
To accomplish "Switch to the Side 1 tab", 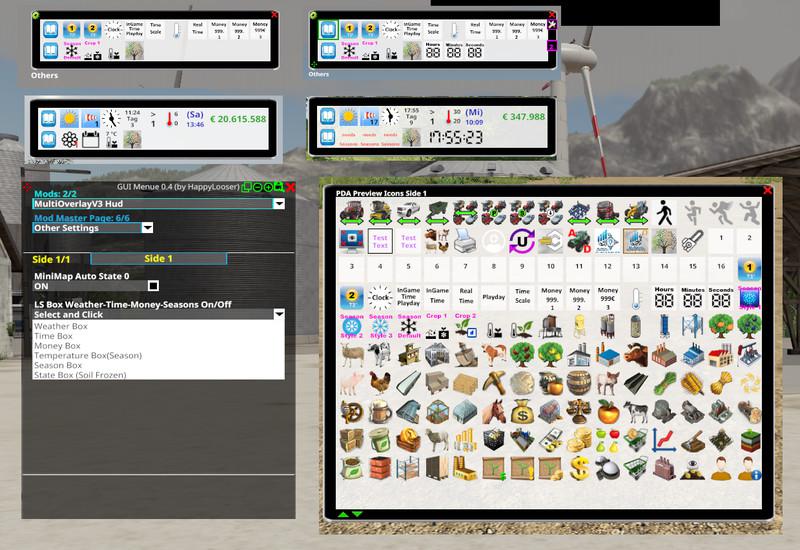I will coord(158,258).
